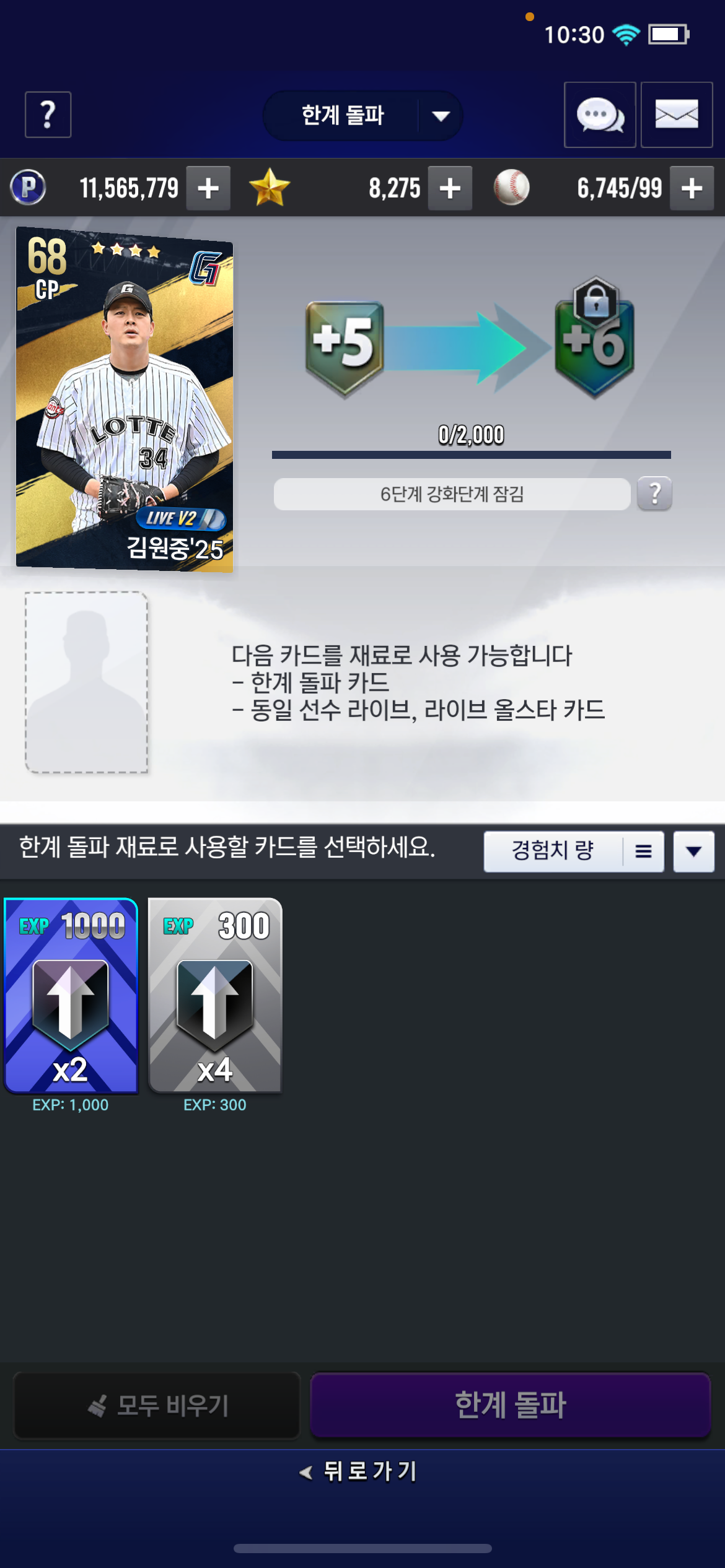Tap the empty material card slot
This screenshot has width=725, height=1568.
(86, 682)
